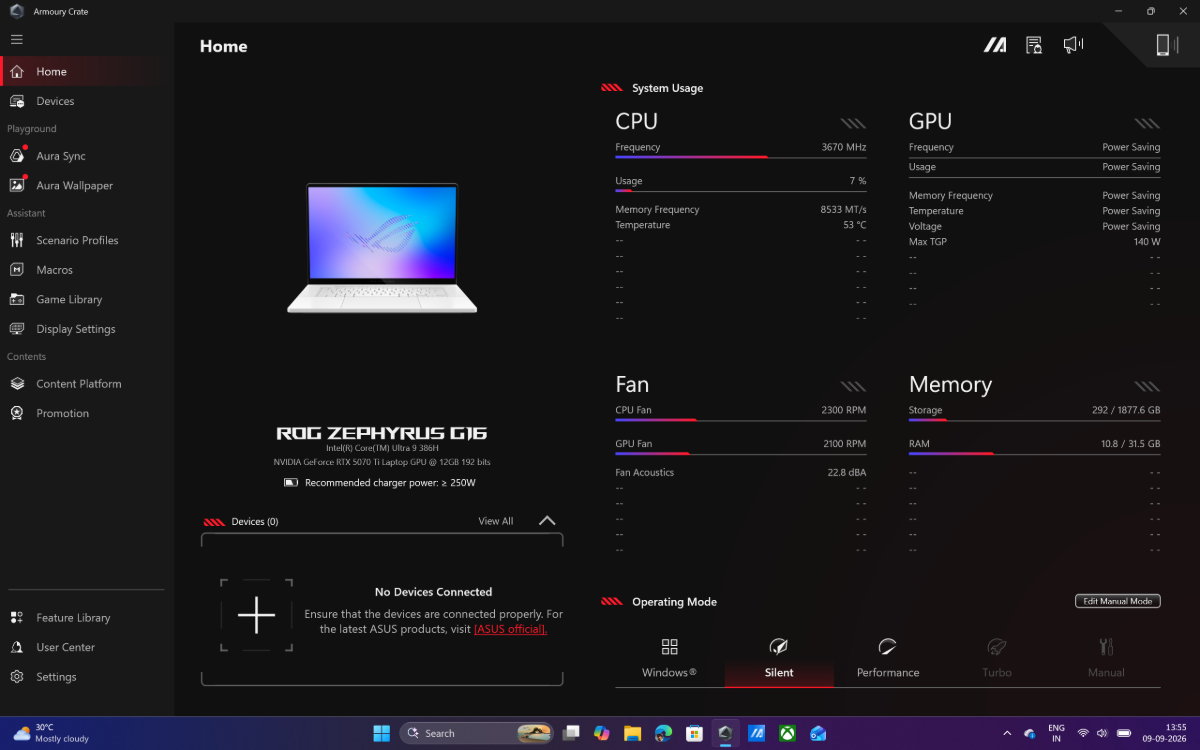
Task: Click the add device plus icon
Action: [x=257, y=615]
